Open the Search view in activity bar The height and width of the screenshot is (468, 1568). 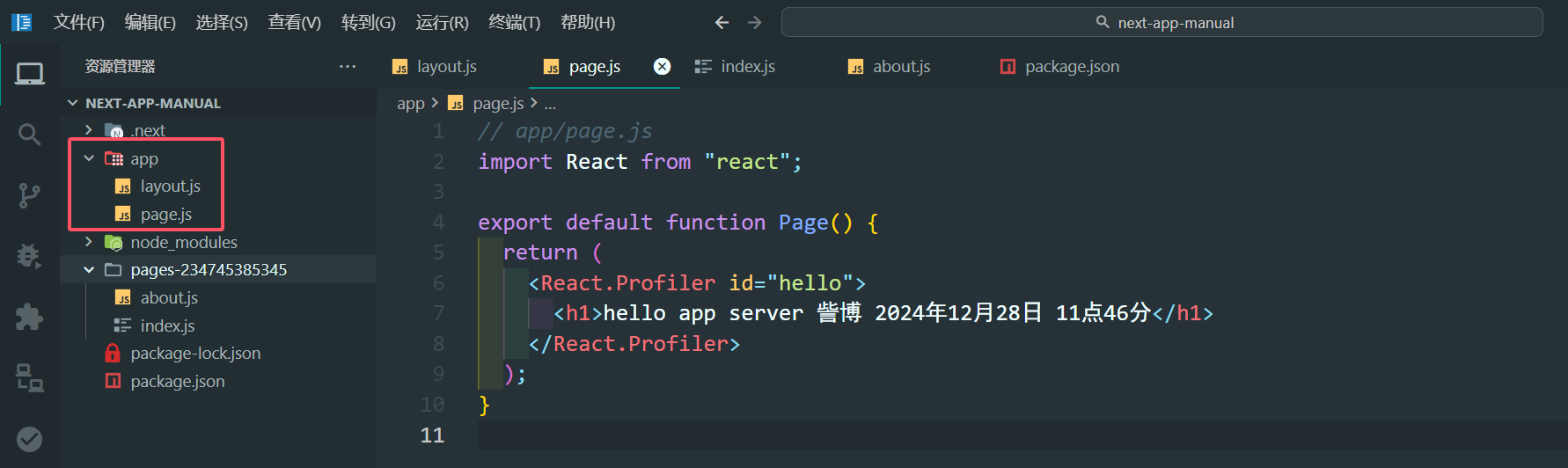[30, 134]
